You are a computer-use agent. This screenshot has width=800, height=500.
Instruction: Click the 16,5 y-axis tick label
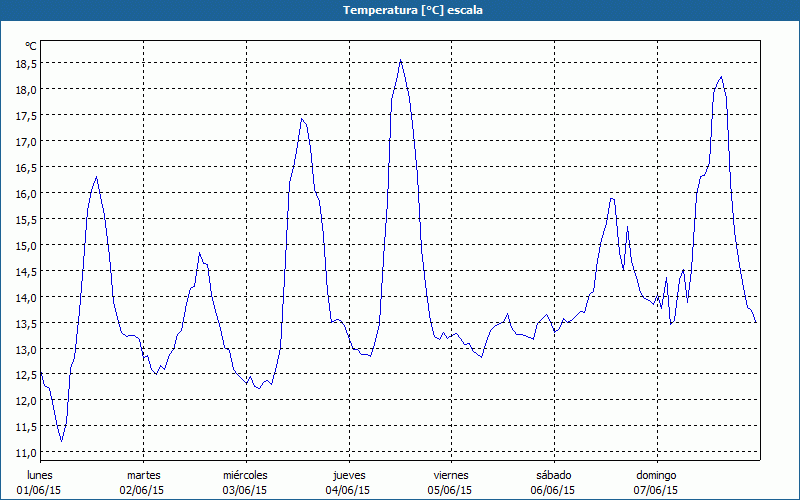pyautogui.click(x=26, y=167)
